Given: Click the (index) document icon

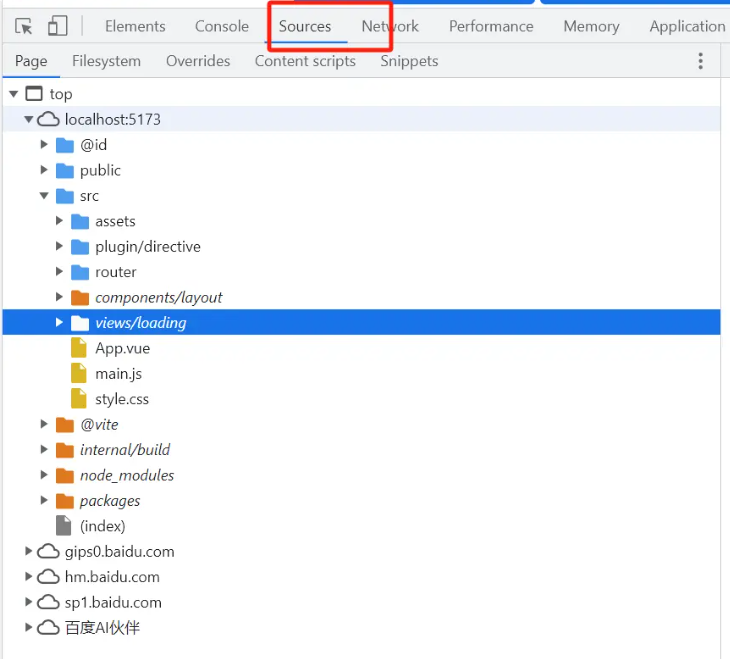Looking at the screenshot, I should (63, 526).
